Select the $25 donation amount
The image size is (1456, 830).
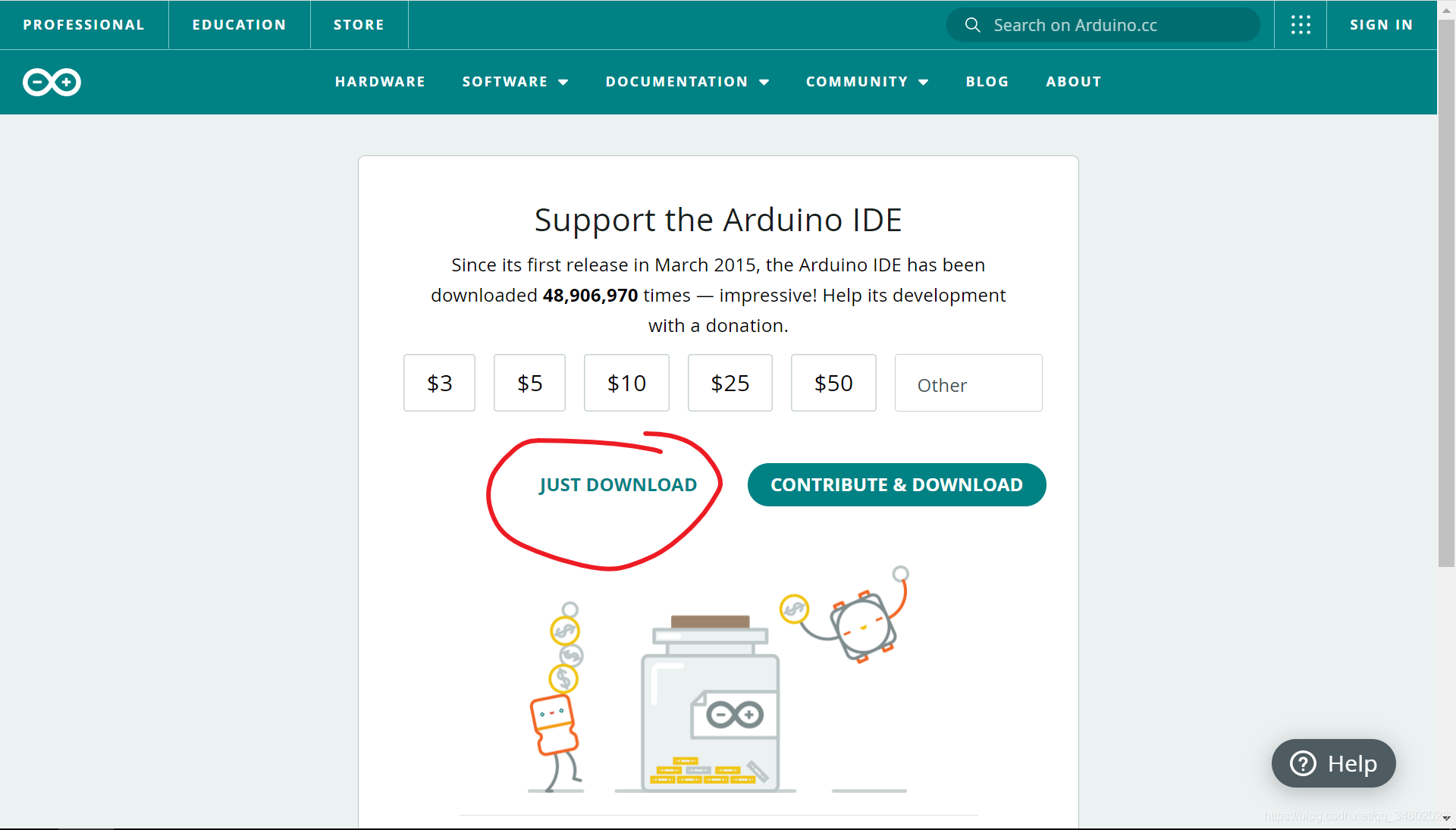point(730,383)
